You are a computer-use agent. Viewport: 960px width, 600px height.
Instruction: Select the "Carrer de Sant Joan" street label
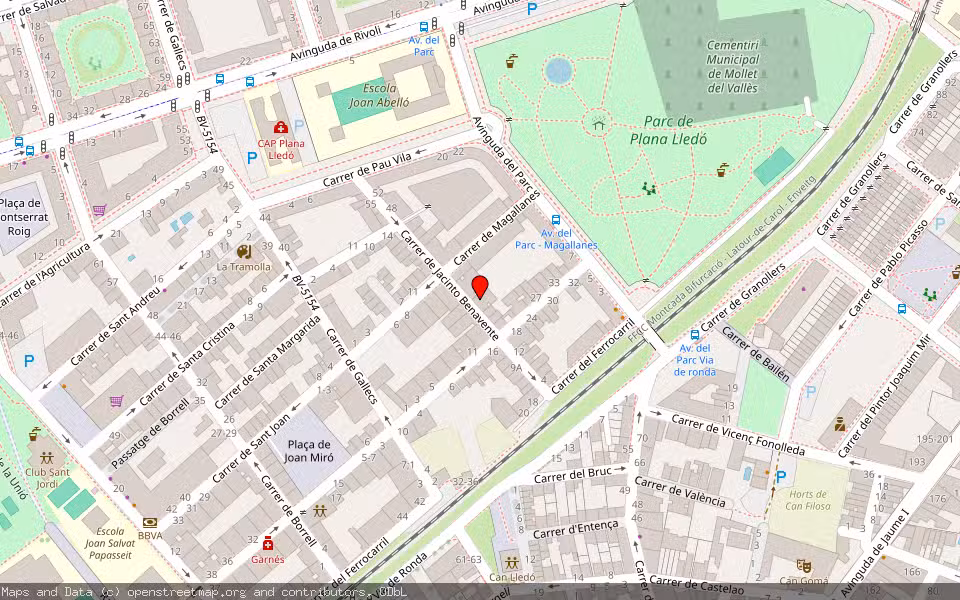252,448
